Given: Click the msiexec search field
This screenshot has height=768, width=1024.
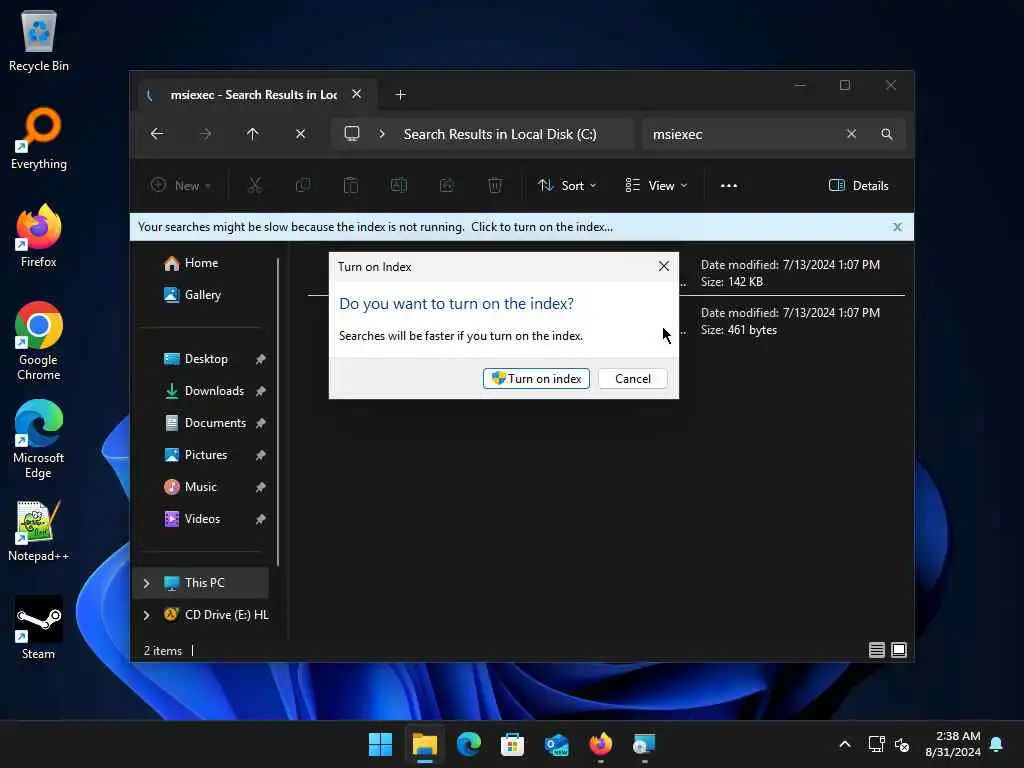Looking at the screenshot, I should click(744, 134).
